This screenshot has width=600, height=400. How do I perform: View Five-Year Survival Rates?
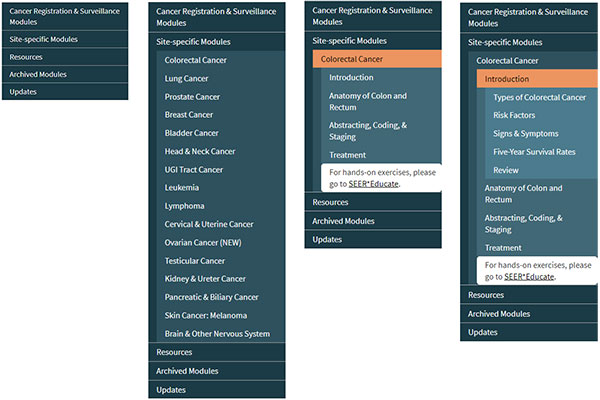click(534, 152)
